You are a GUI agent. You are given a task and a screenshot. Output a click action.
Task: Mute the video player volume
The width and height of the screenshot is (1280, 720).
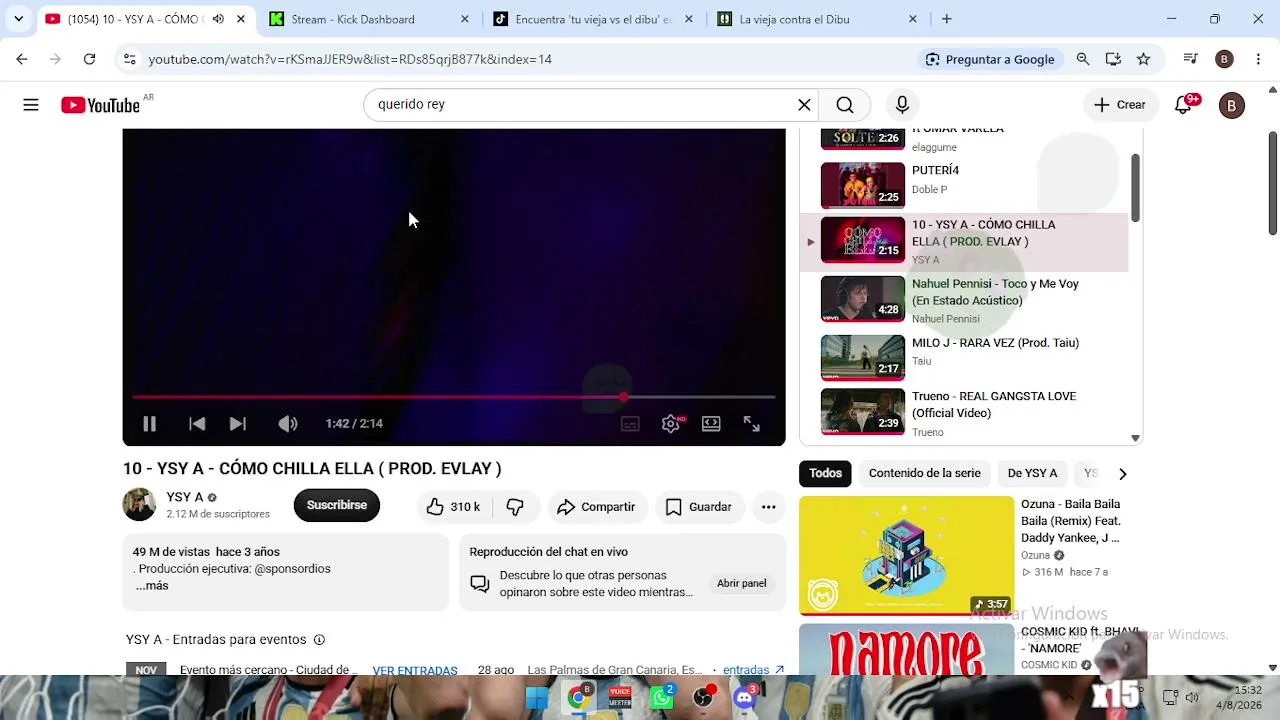click(x=288, y=424)
